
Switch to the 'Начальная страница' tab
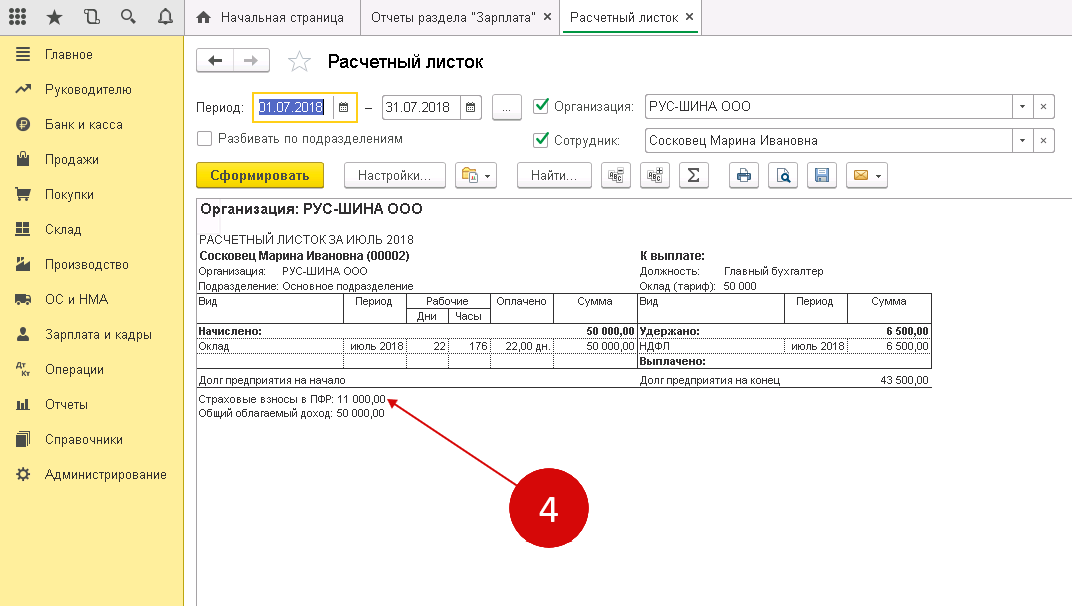coord(270,18)
